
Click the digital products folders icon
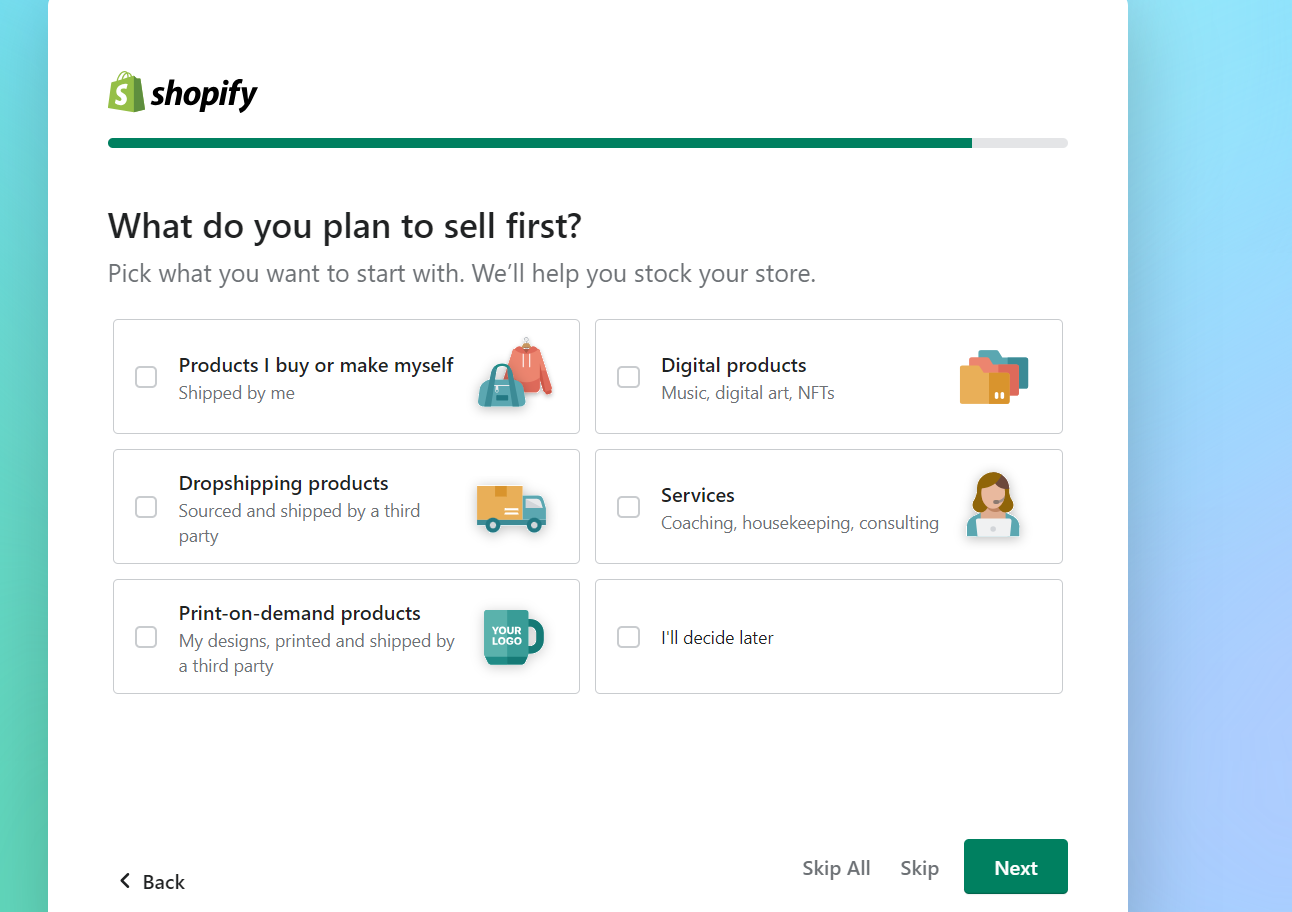[x=994, y=377]
